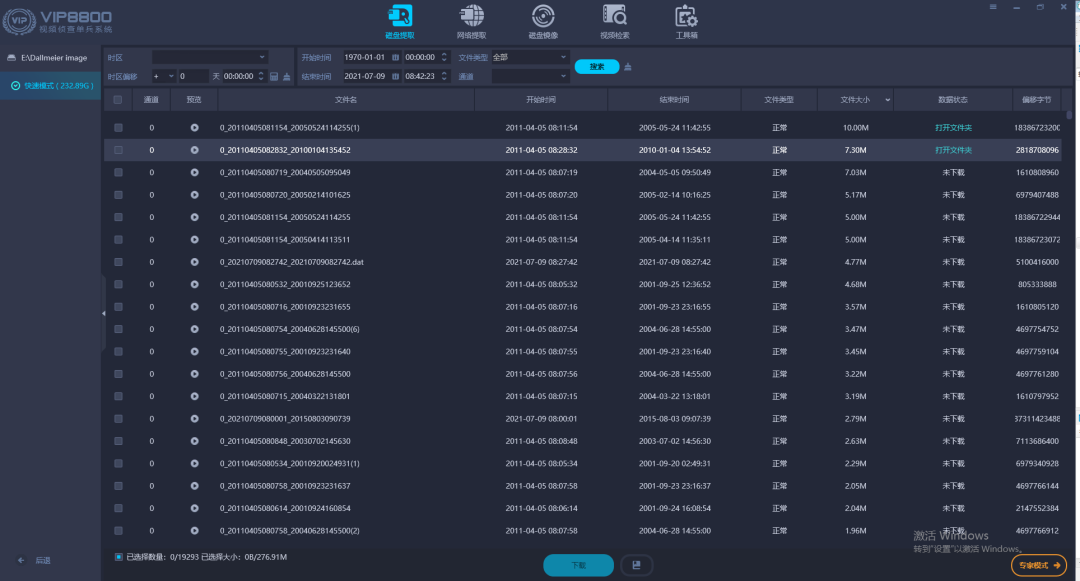Open the 时区 time zone dropdown
The height and width of the screenshot is (581, 1080).
pos(209,57)
